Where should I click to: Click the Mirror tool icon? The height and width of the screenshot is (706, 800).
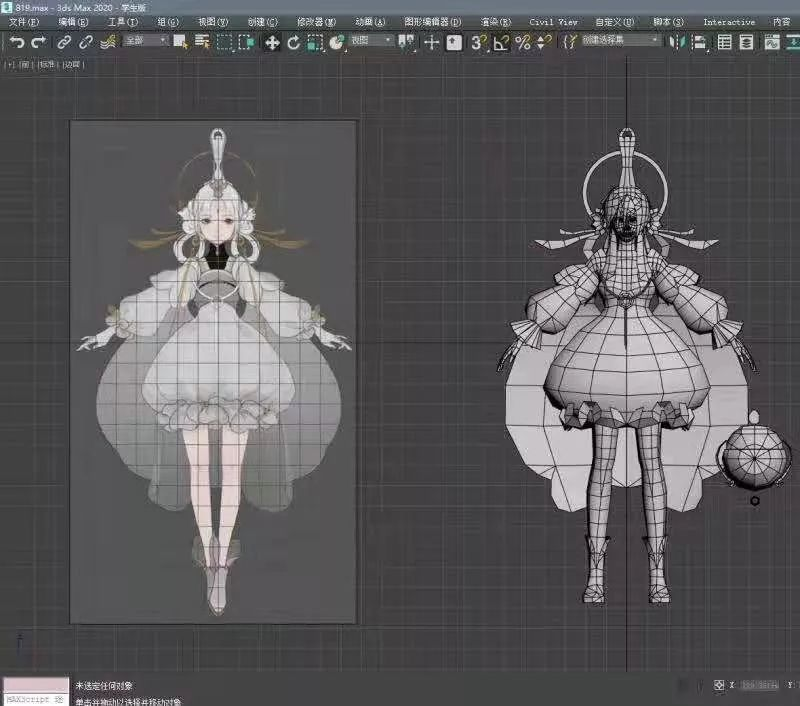tap(677, 42)
